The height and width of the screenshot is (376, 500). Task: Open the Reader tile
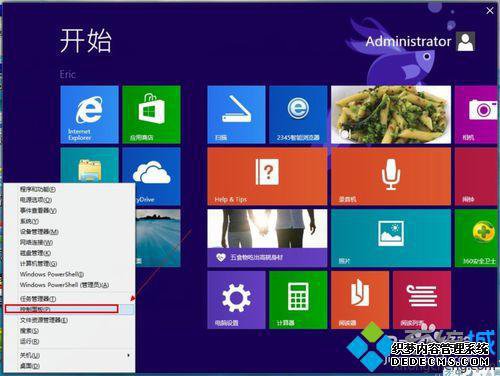coord(360,300)
